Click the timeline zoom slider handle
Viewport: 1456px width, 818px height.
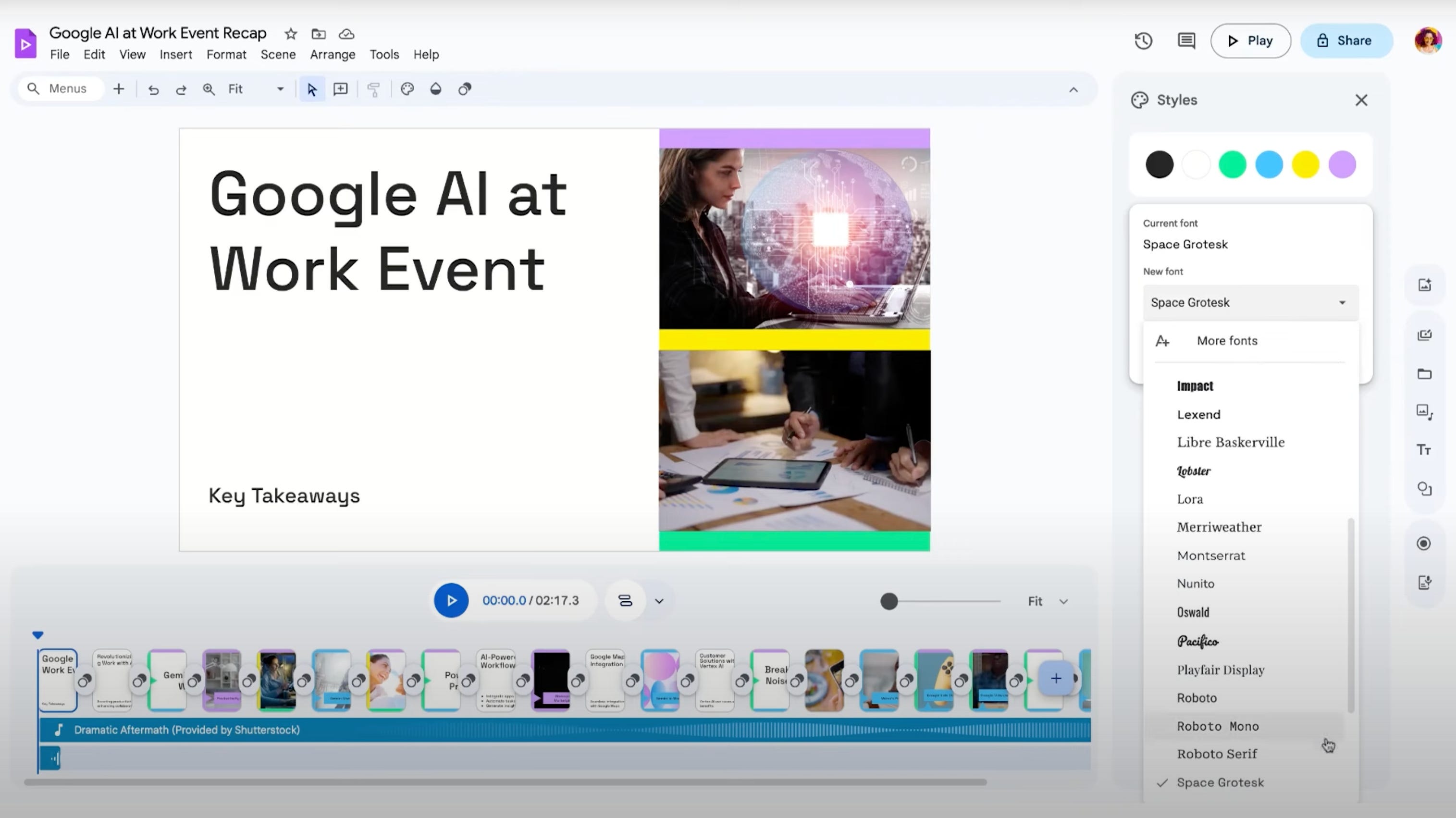click(889, 602)
